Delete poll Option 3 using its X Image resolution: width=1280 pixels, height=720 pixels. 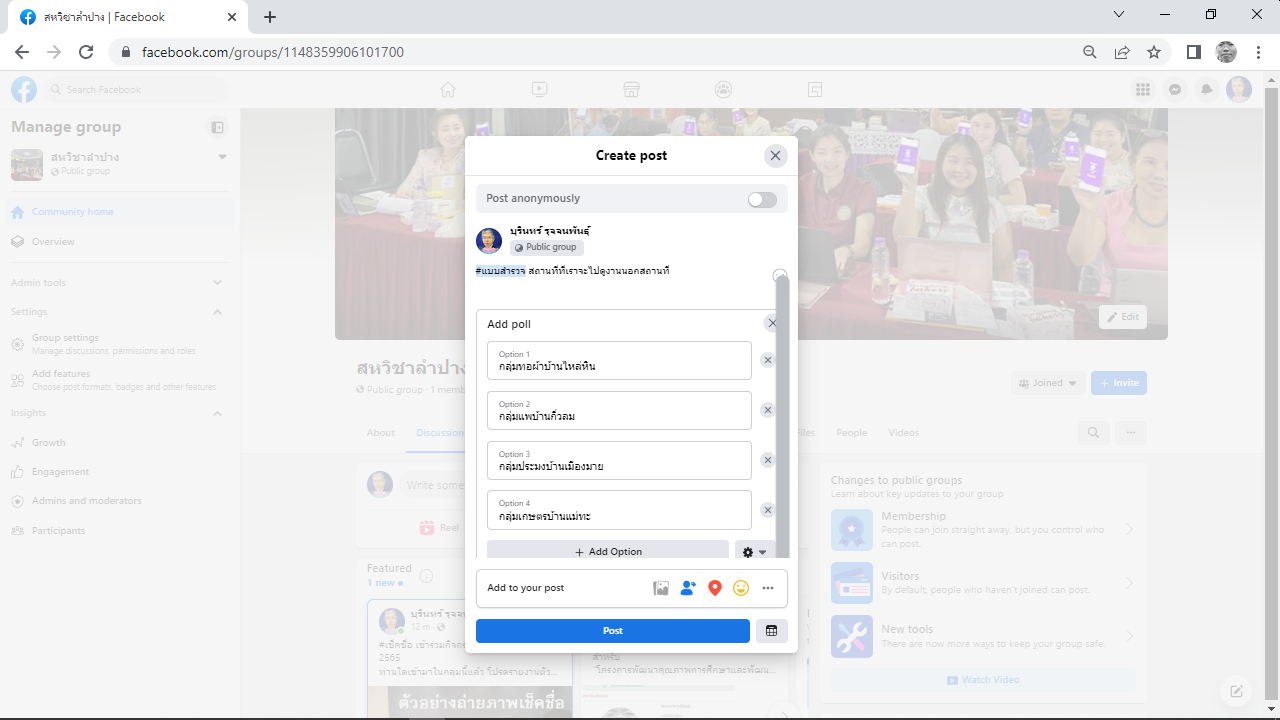click(768, 460)
